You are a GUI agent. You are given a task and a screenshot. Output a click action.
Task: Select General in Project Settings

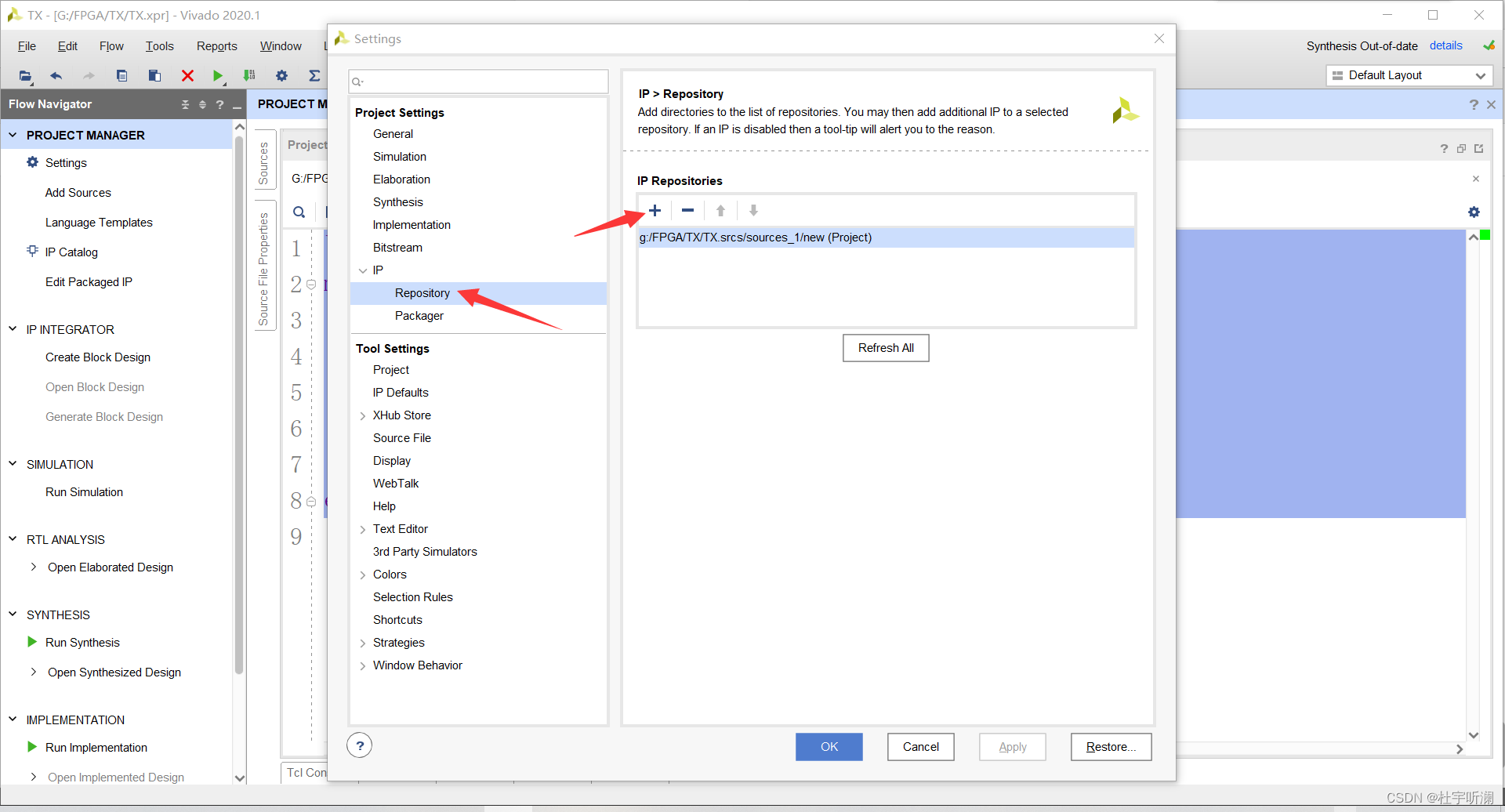point(393,134)
